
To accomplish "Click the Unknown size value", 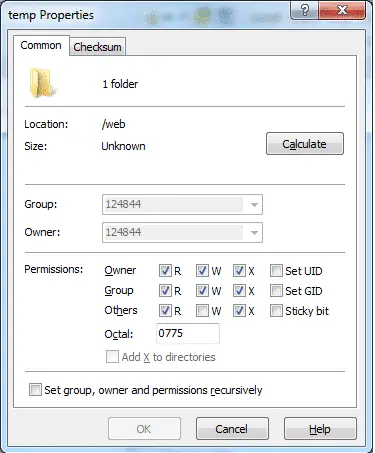I will tap(123, 146).
